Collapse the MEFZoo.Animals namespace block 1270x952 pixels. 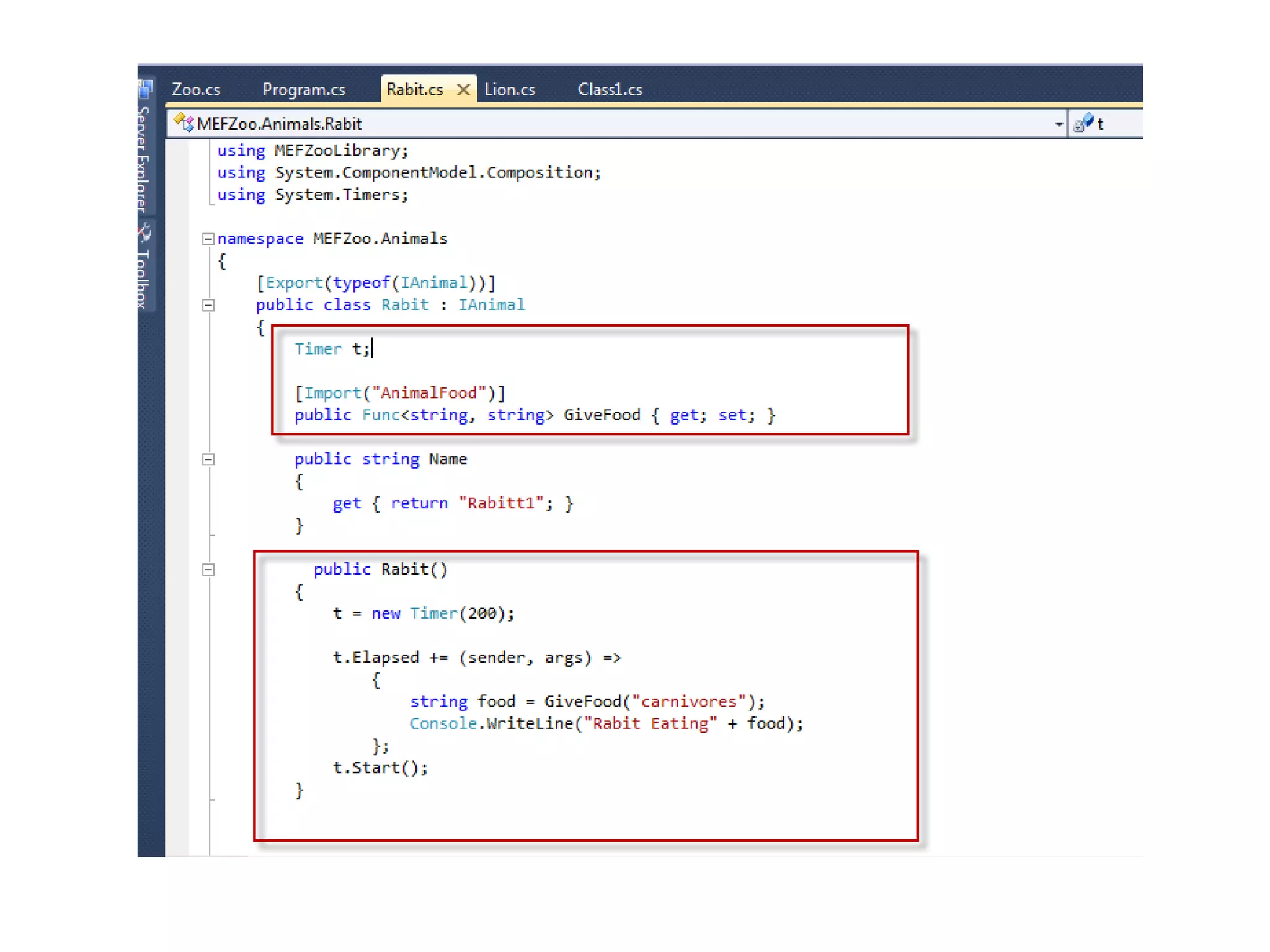pyautogui.click(x=208, y=239)
